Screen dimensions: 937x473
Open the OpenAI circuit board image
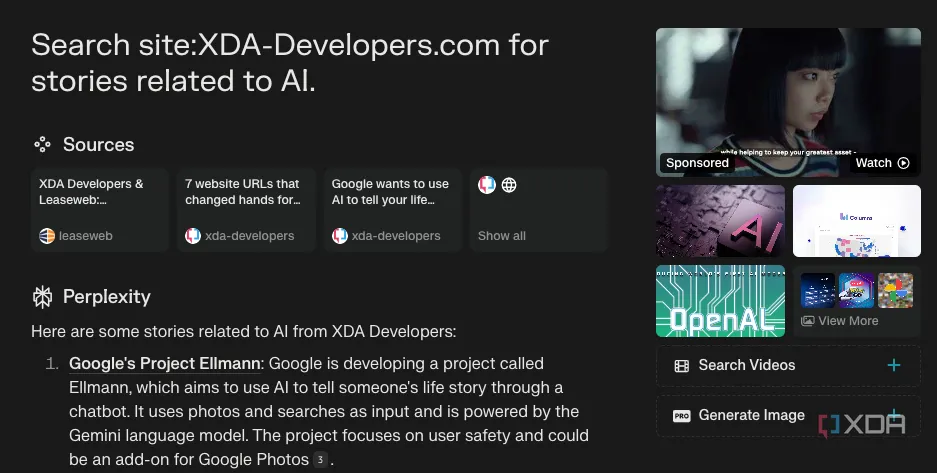pyautogui.click(x=720, y=301)
